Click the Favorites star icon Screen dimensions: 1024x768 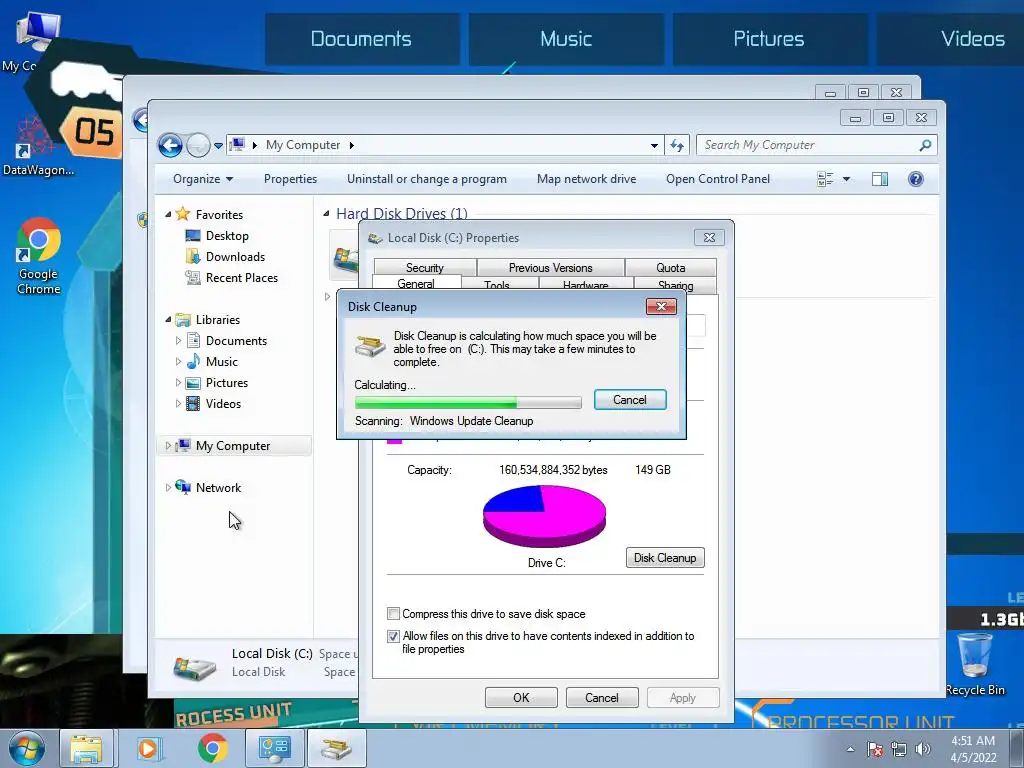tap(183, 214)
